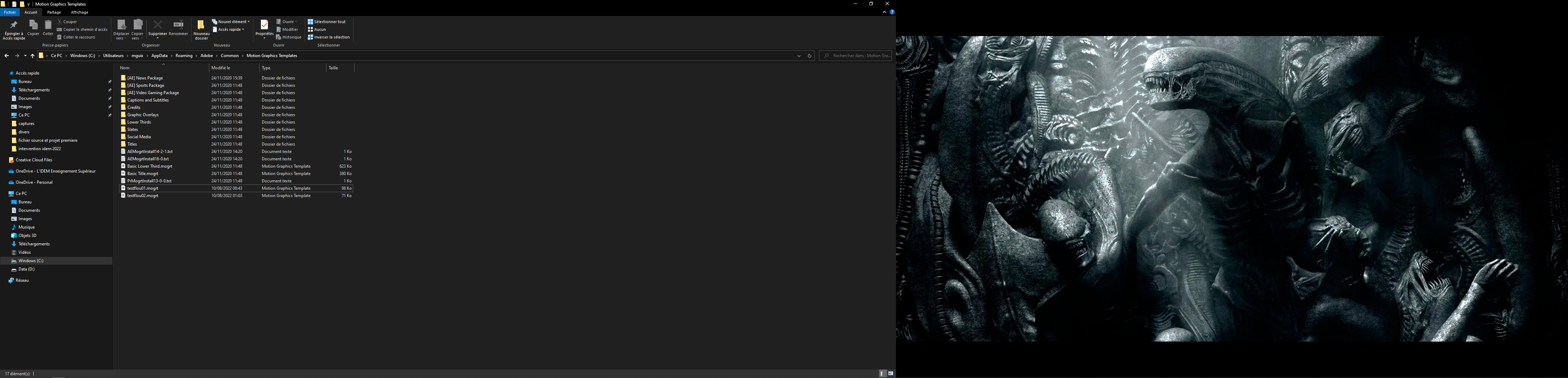1568x378 pixels.
Task: Click Coller le raccourci
Action: tap(77, 37)
